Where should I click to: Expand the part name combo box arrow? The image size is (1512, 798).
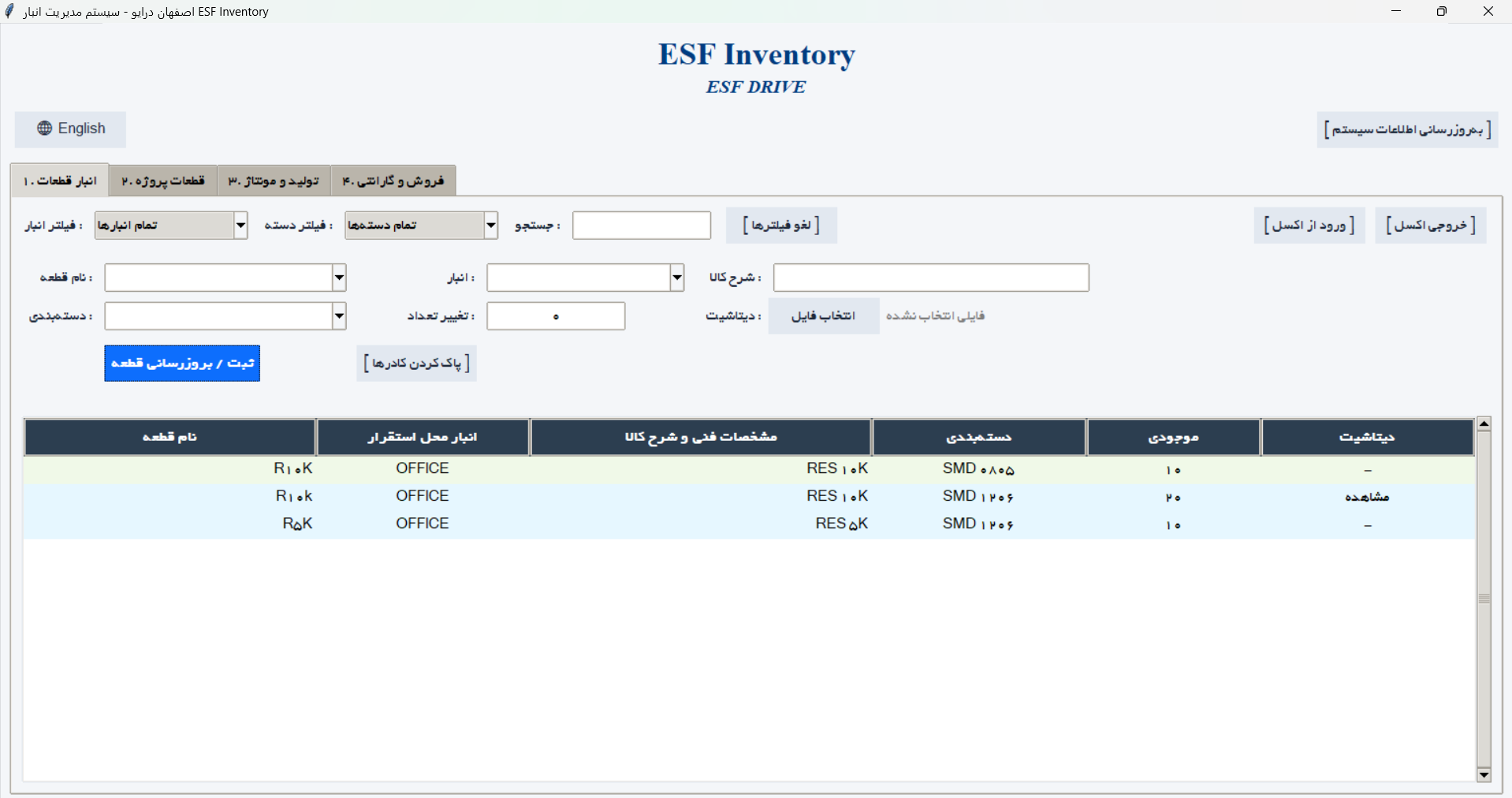pyautogui.click(x=339, y=278)
